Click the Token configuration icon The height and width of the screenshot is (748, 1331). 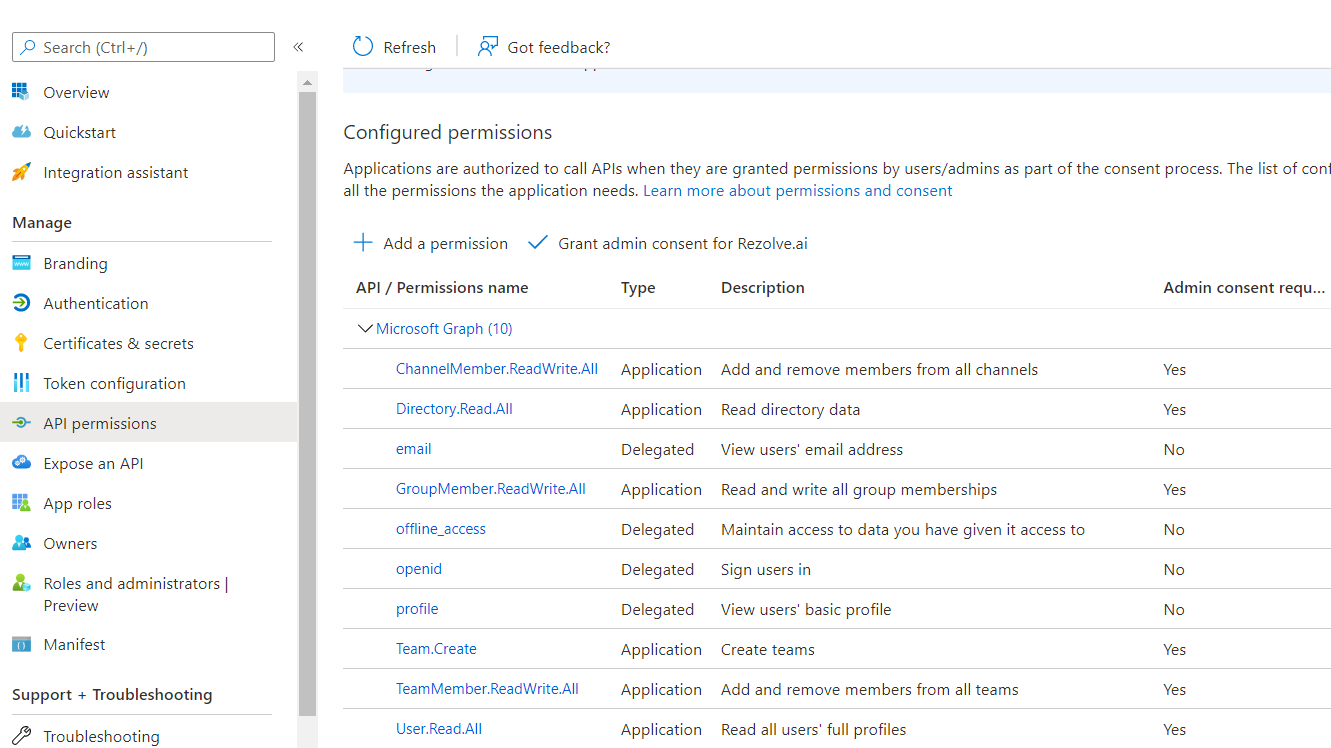pos(21,383)
